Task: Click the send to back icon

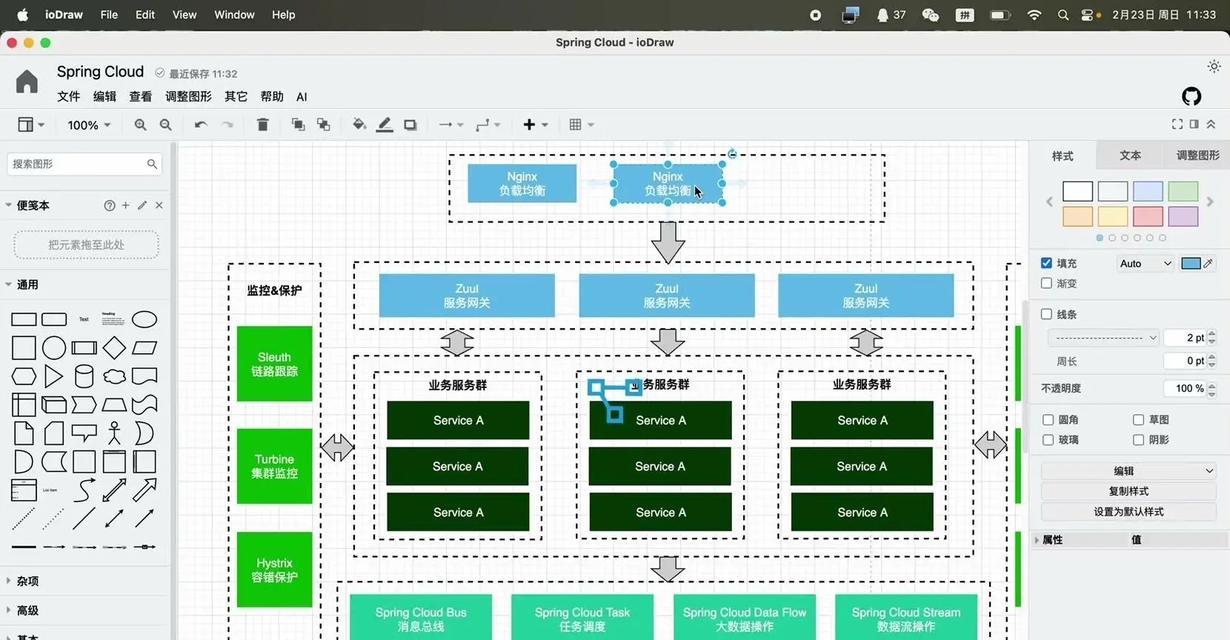Action: tap(323, 125)
